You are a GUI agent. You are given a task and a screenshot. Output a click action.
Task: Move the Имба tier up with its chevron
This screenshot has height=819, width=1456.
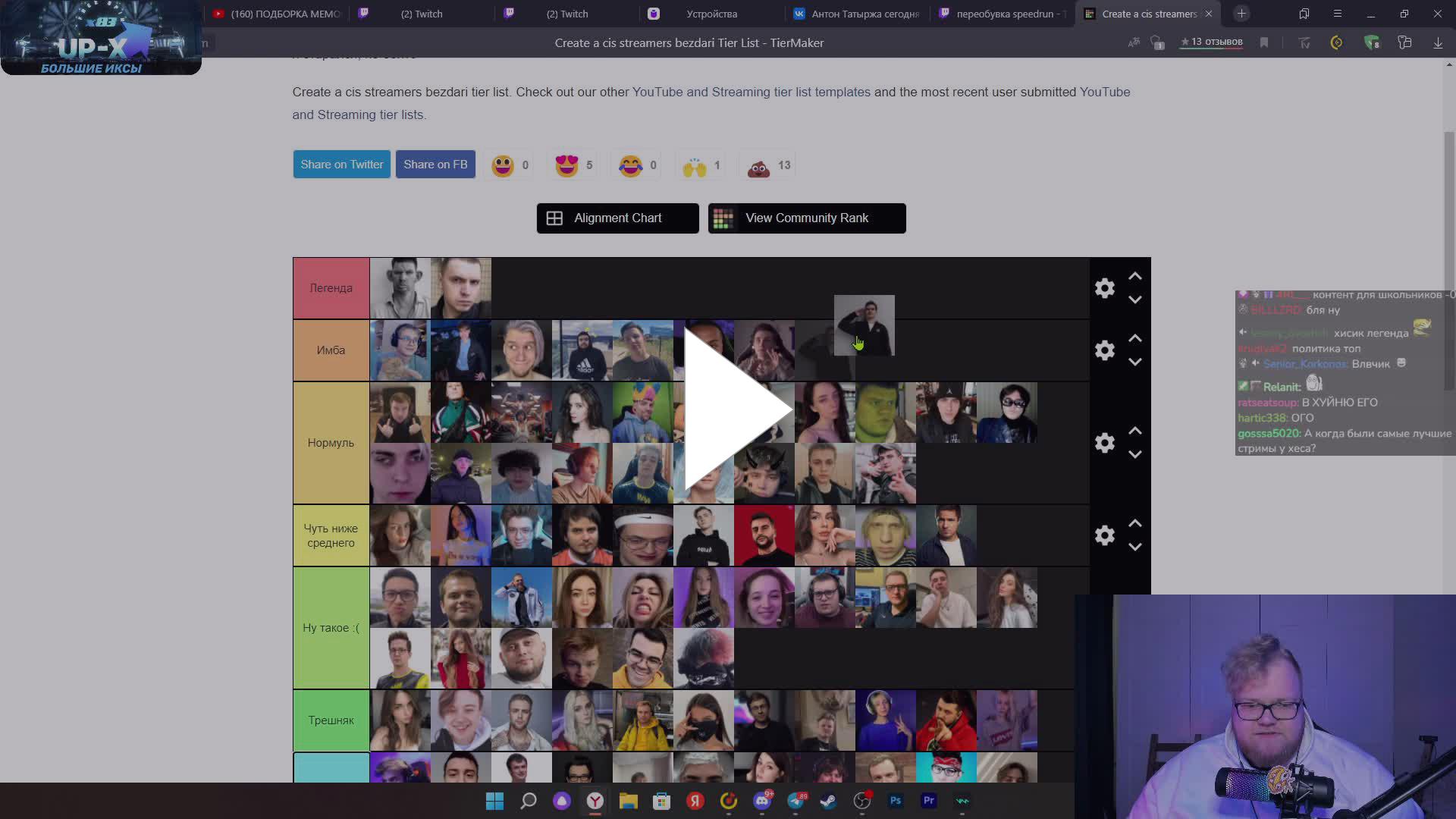(x=1135, y=338)
